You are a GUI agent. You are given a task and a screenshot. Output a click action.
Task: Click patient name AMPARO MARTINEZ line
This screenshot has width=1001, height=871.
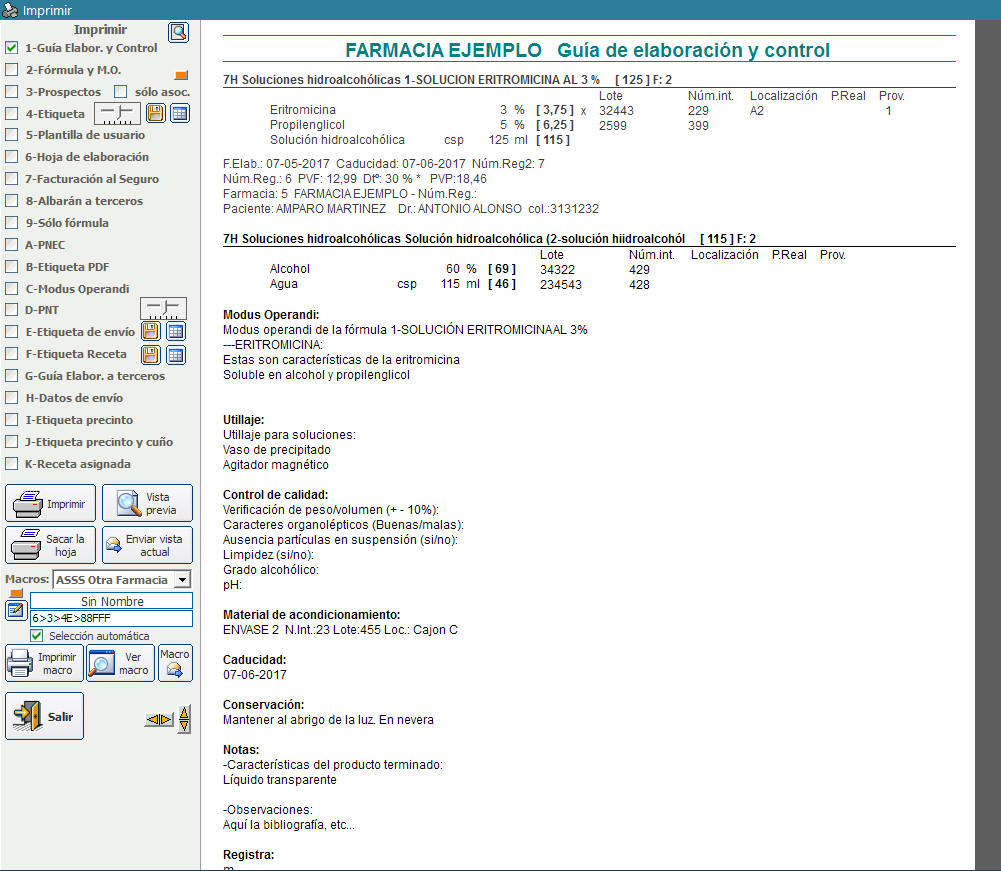tap(410, 209)
